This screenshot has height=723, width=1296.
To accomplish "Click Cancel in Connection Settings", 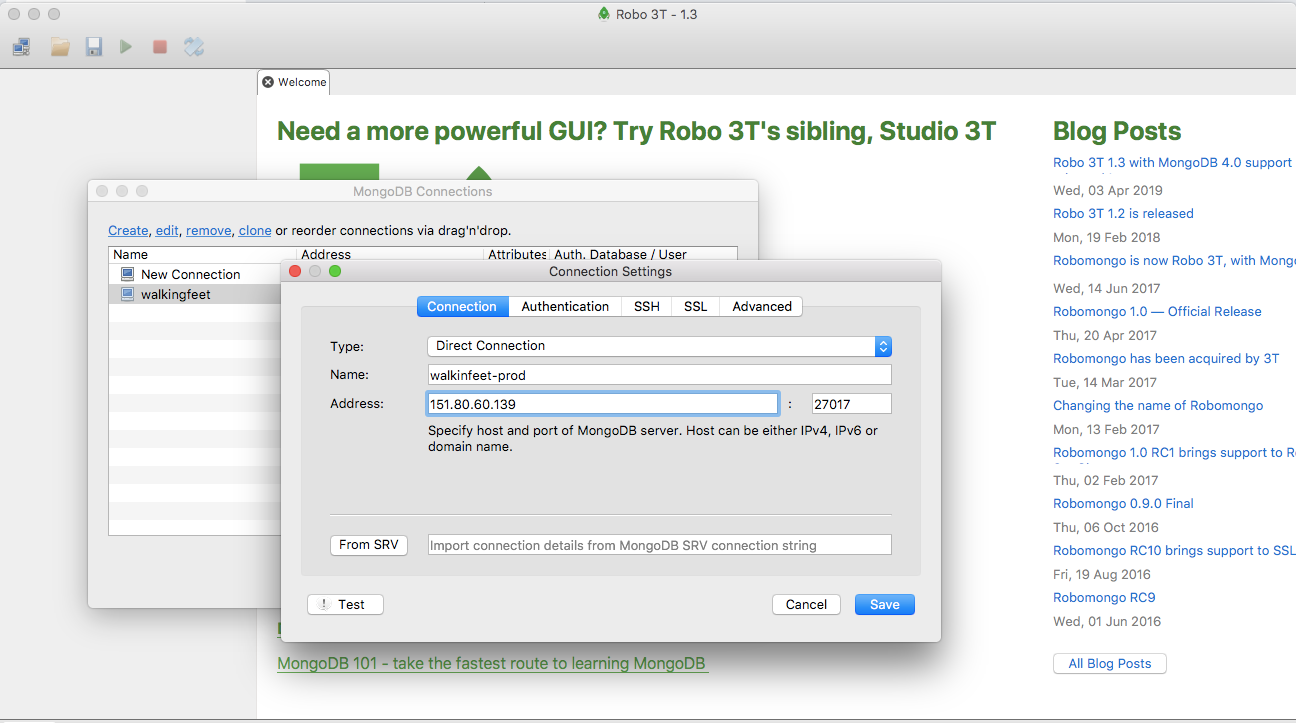I will 806,604.
